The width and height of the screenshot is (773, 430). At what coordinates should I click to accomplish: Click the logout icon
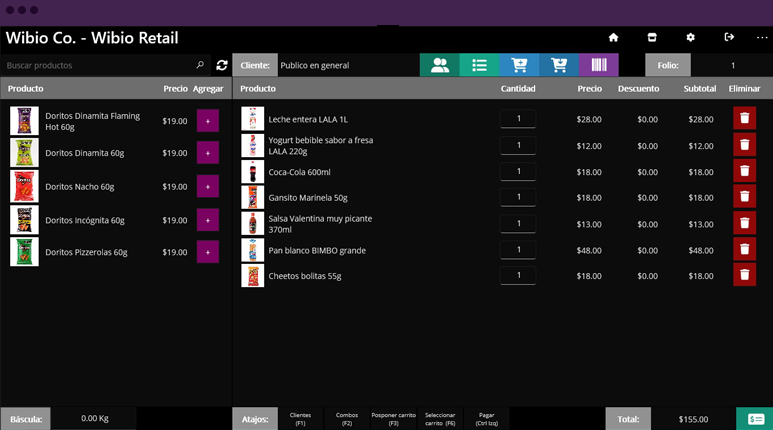(729, 37)
